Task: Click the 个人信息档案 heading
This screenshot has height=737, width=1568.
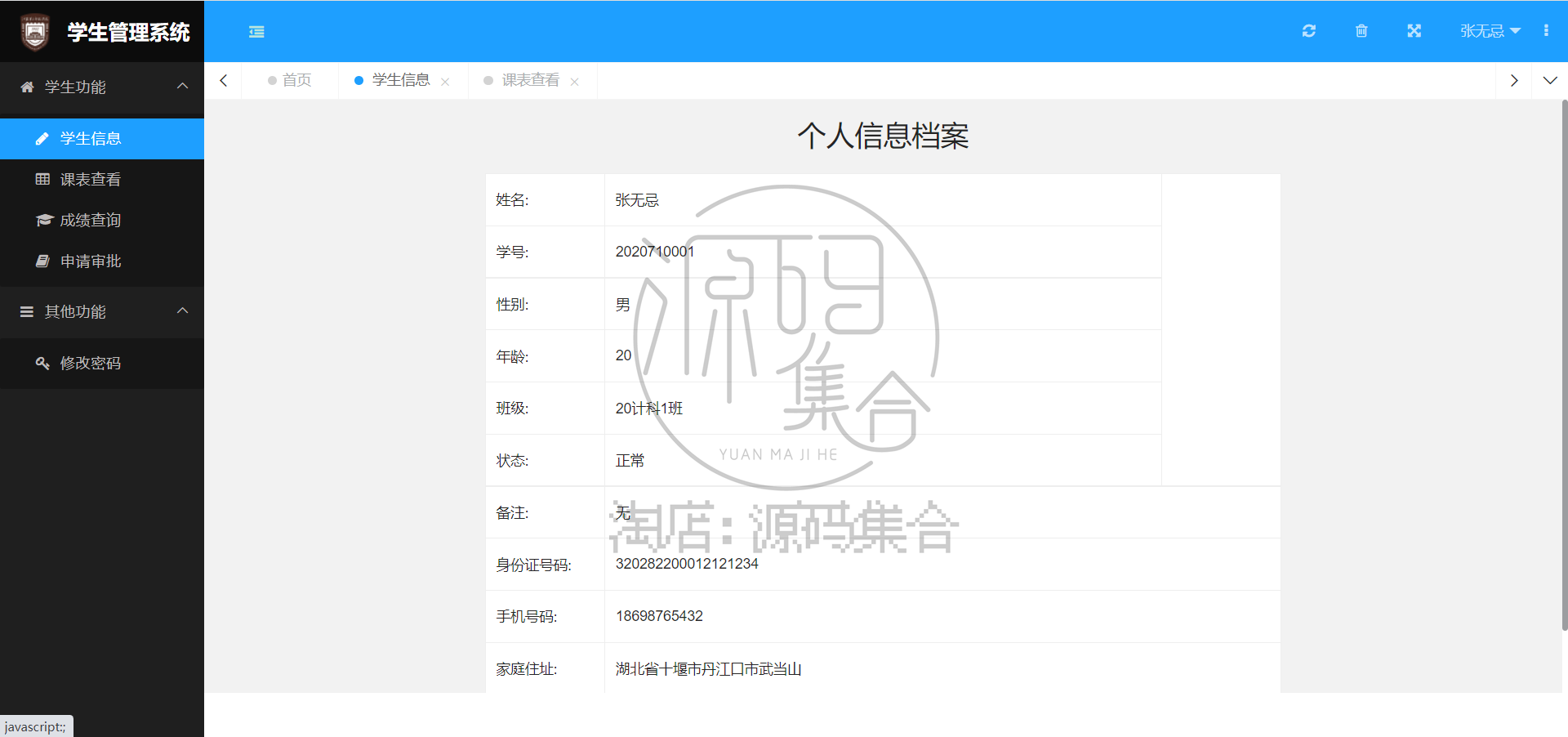Action: [x=883, y=136]
